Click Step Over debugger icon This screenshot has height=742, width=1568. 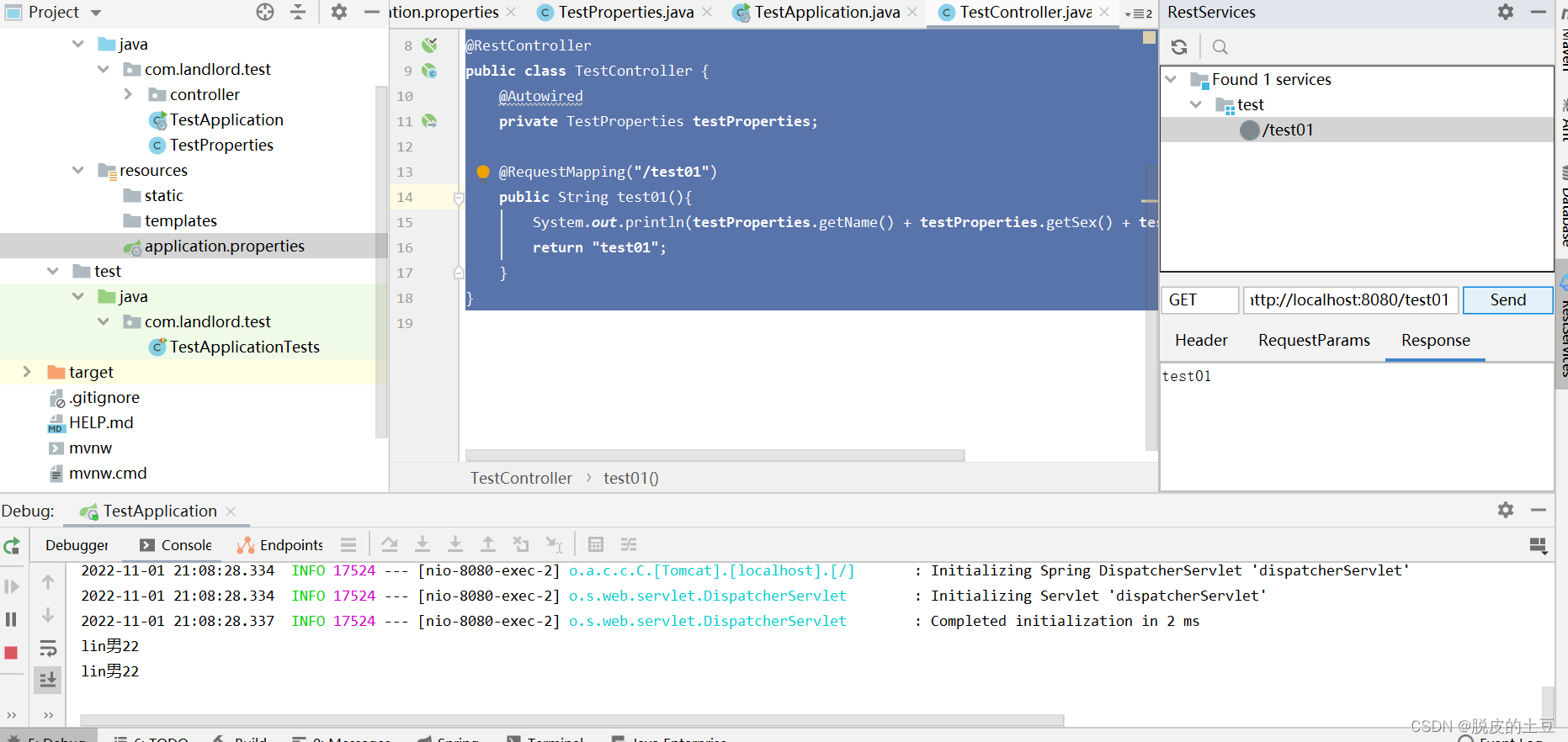pyautogui.click(x=389, y=544)
